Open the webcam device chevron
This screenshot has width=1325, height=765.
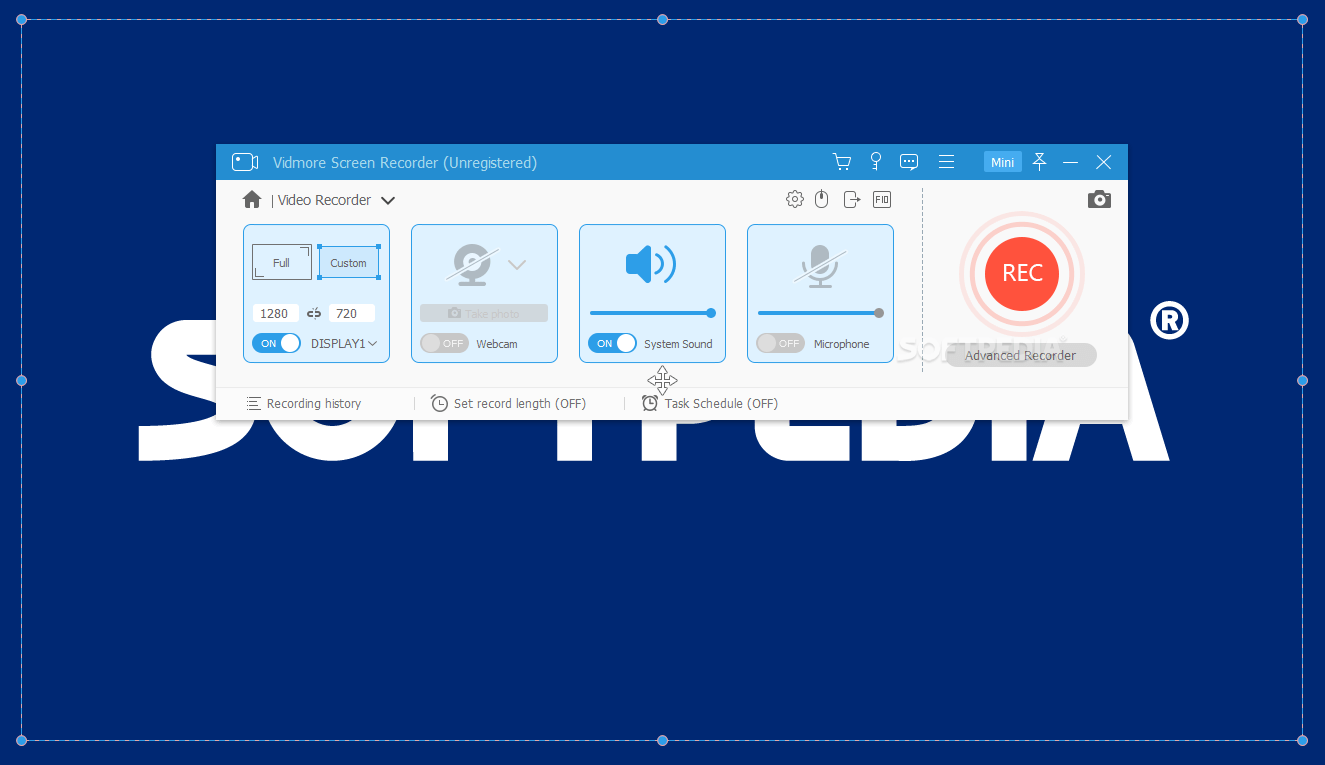tap(517, 264)
